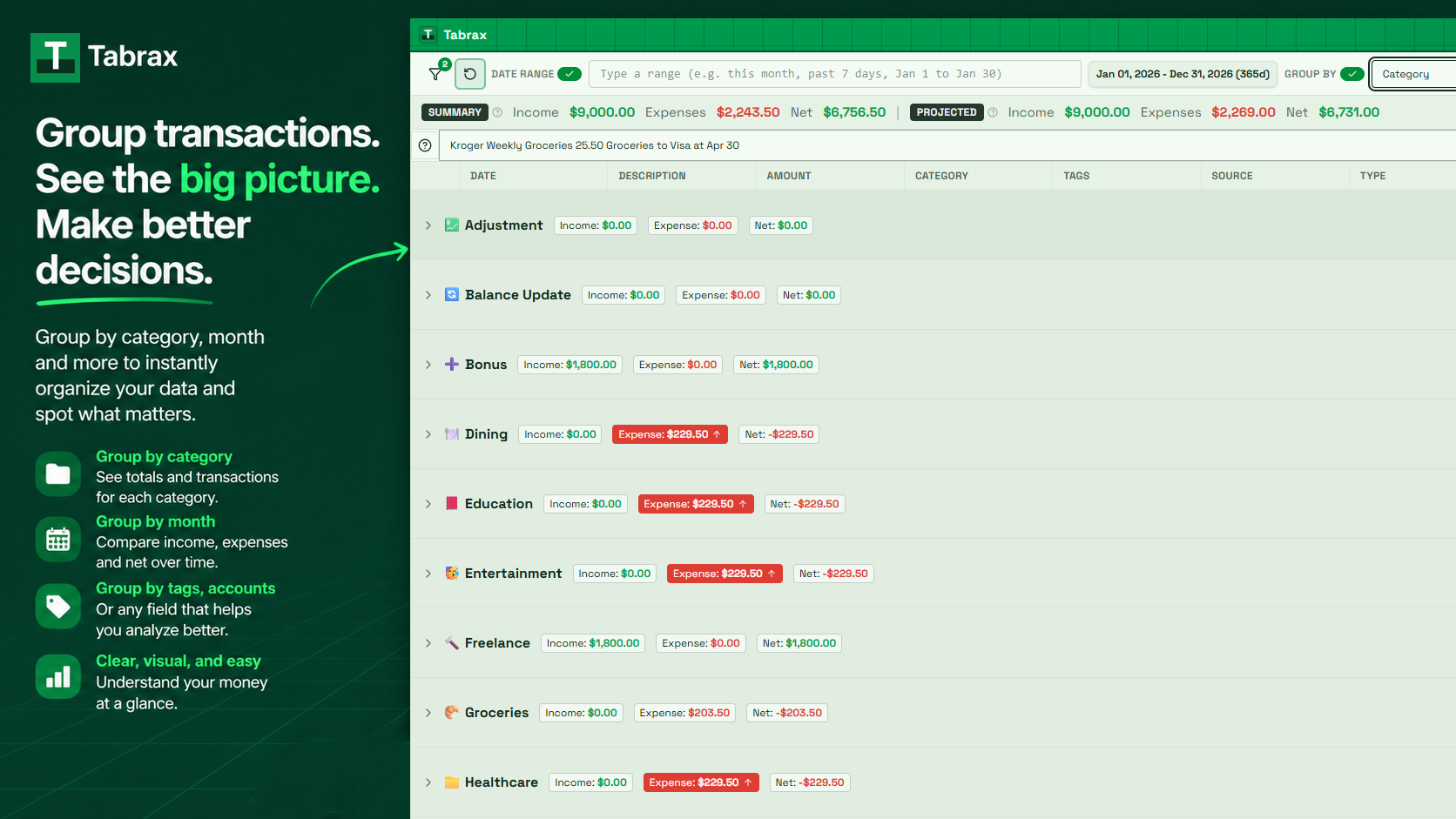Click Education Expense $229.50 badge

pyautogui.click(x=696, y=504)
